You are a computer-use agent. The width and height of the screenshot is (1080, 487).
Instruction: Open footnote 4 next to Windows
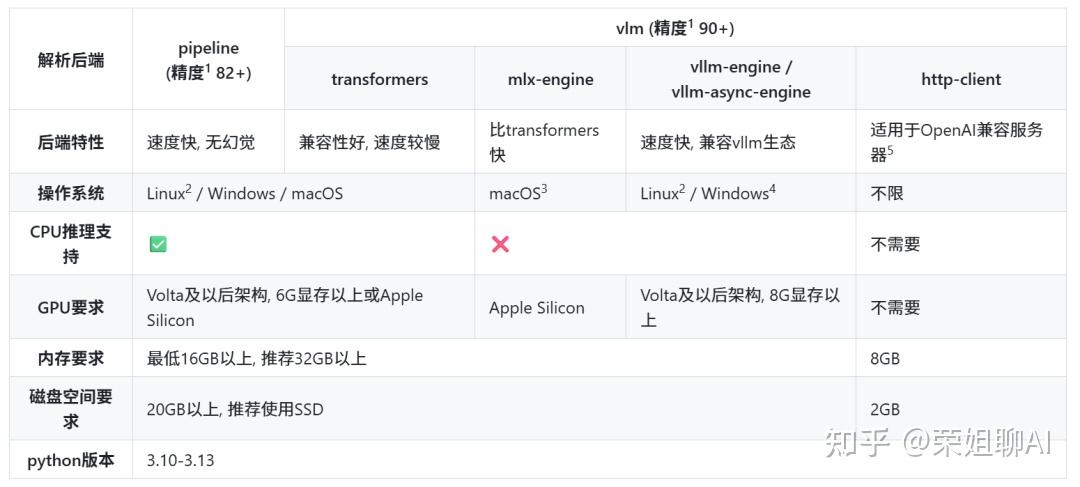coord(773,187)
